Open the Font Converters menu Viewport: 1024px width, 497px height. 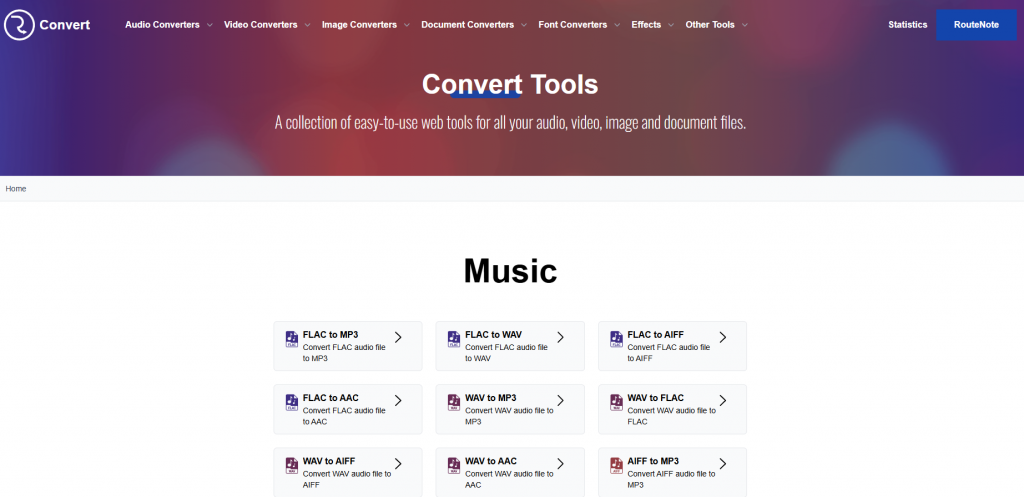(x=578, y=25)
